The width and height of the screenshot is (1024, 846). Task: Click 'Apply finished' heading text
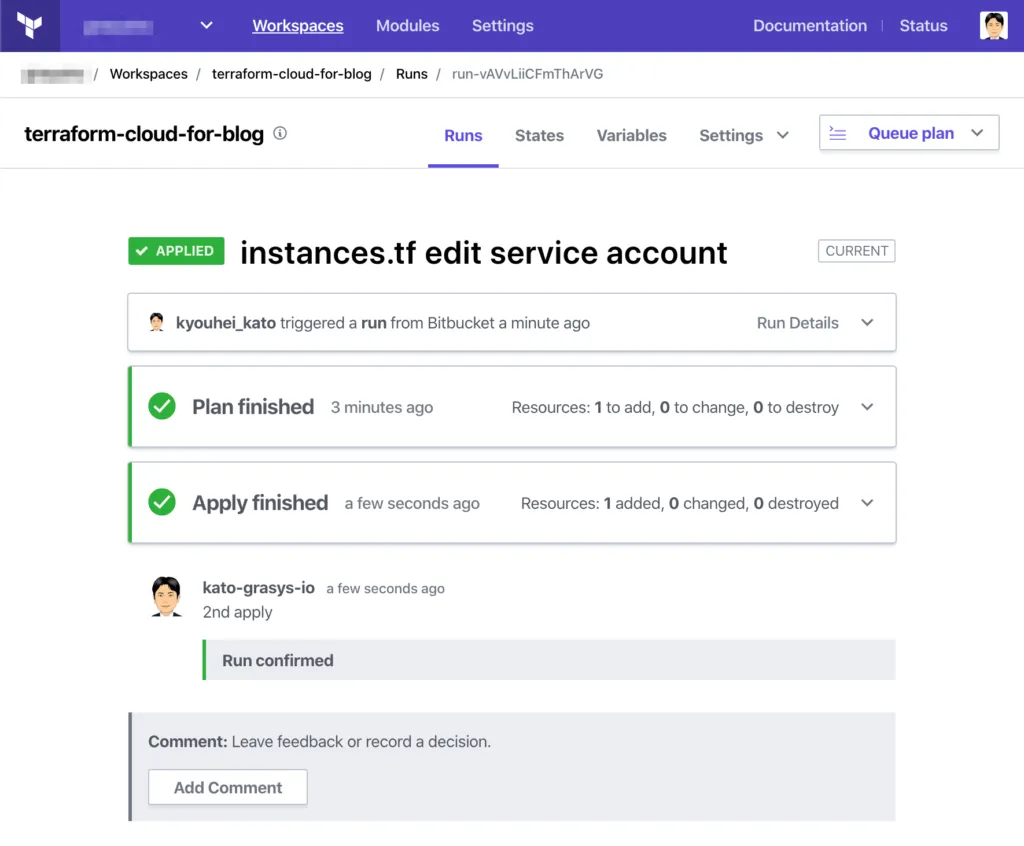click(260, 503)
